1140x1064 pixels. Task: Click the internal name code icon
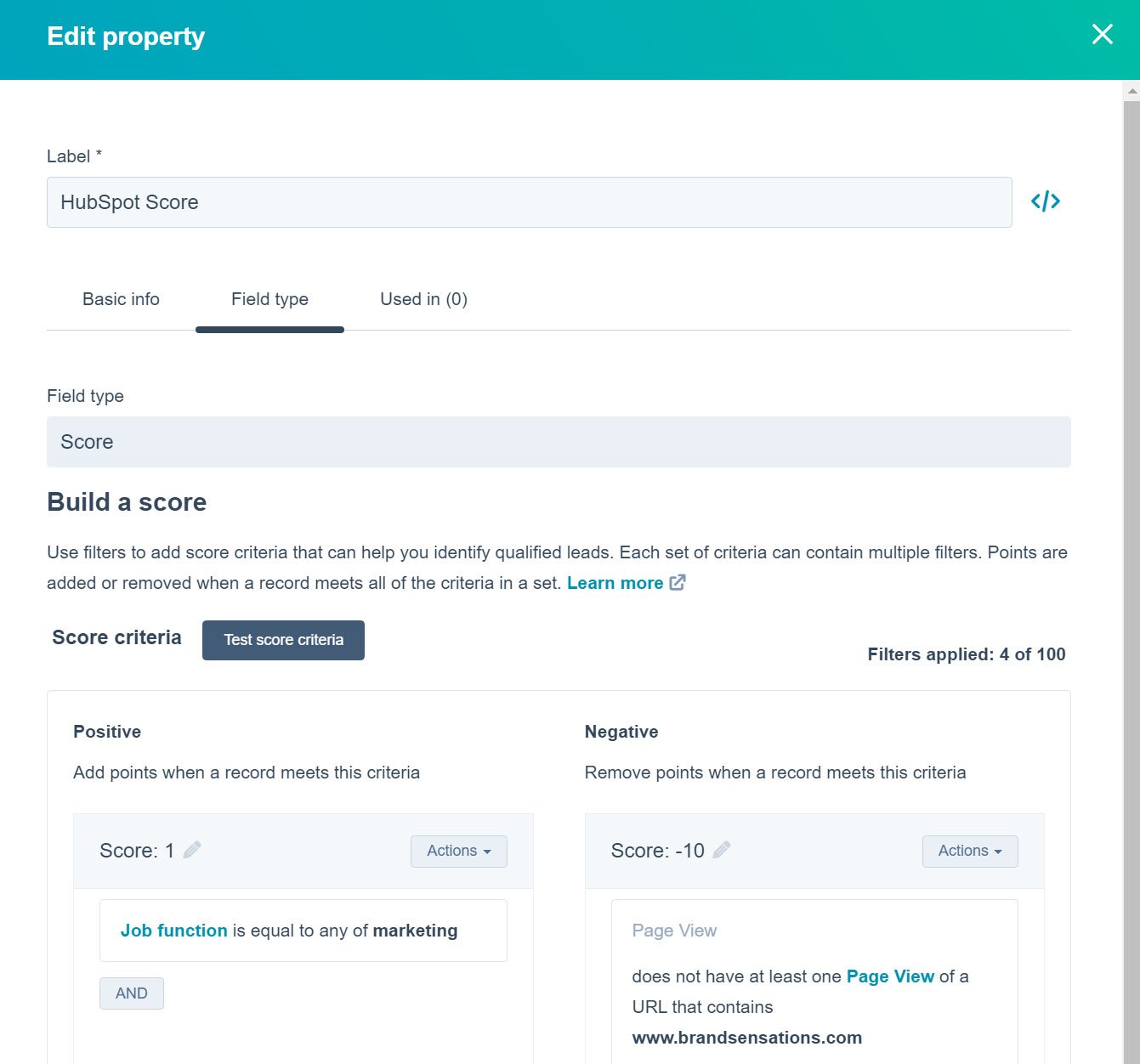click(1045, 201)
